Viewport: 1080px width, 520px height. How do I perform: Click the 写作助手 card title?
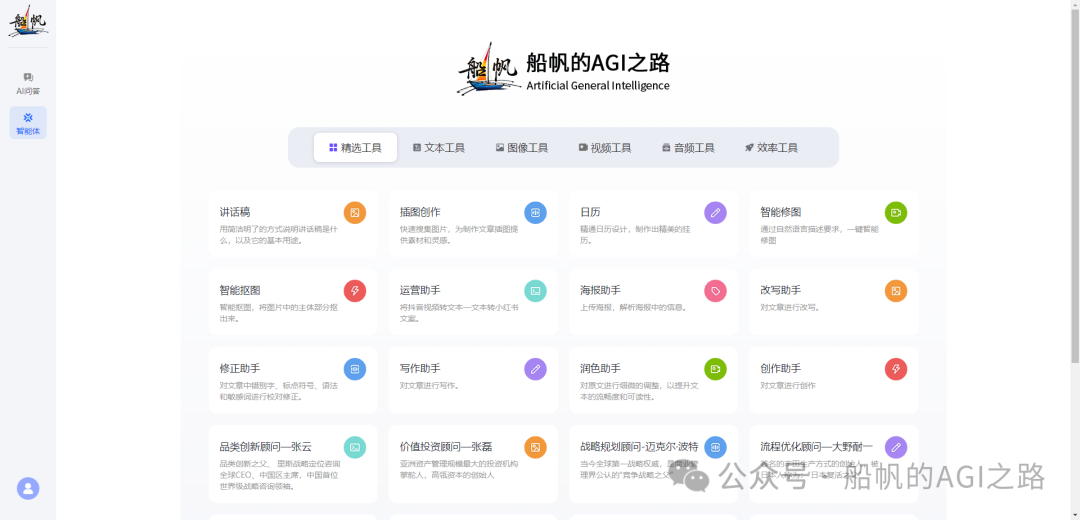420,368
